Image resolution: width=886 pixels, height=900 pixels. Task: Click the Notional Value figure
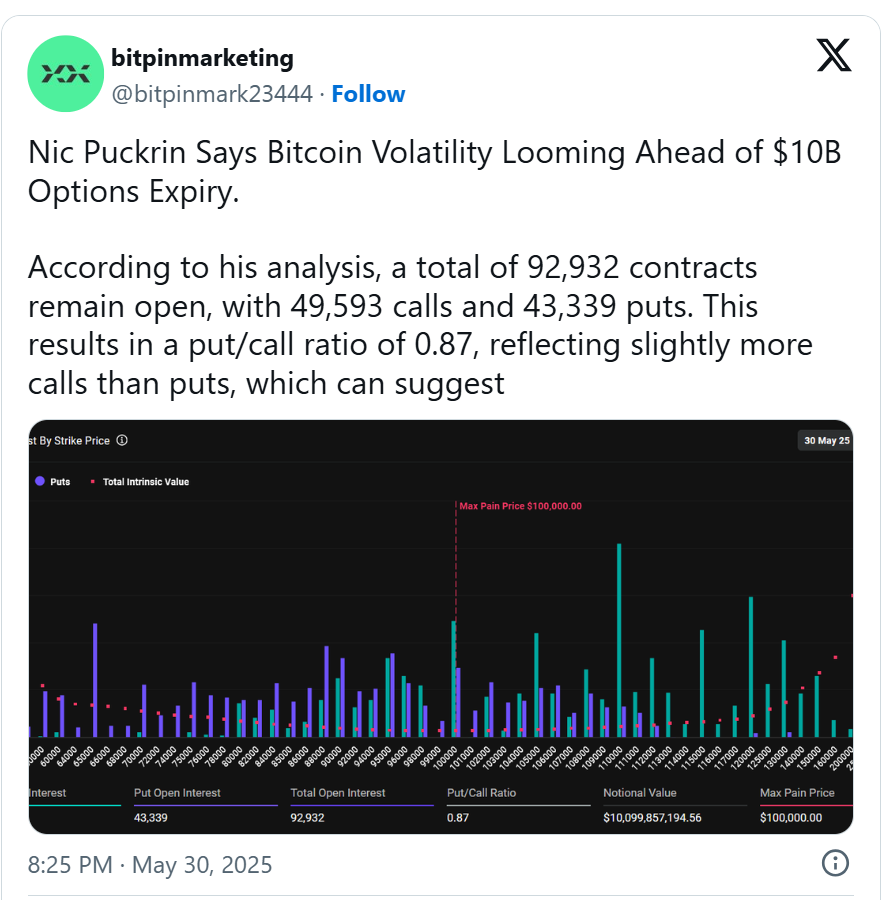tap(666, 817)
